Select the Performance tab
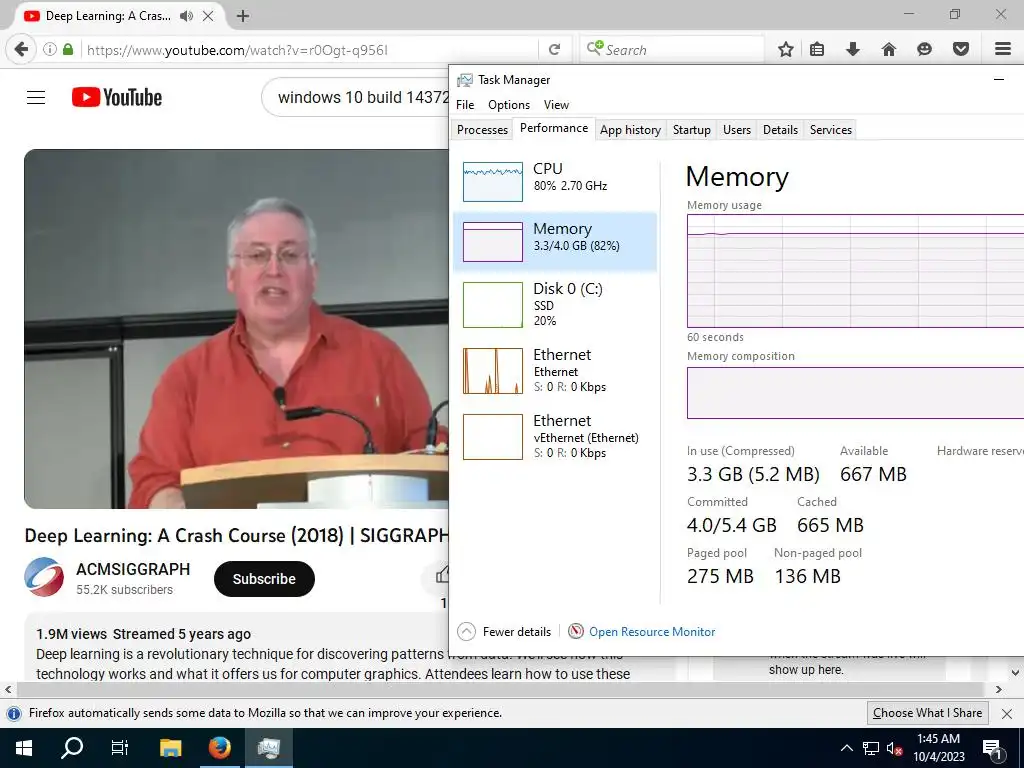The image size is (1024, 768). click(554, 129)
